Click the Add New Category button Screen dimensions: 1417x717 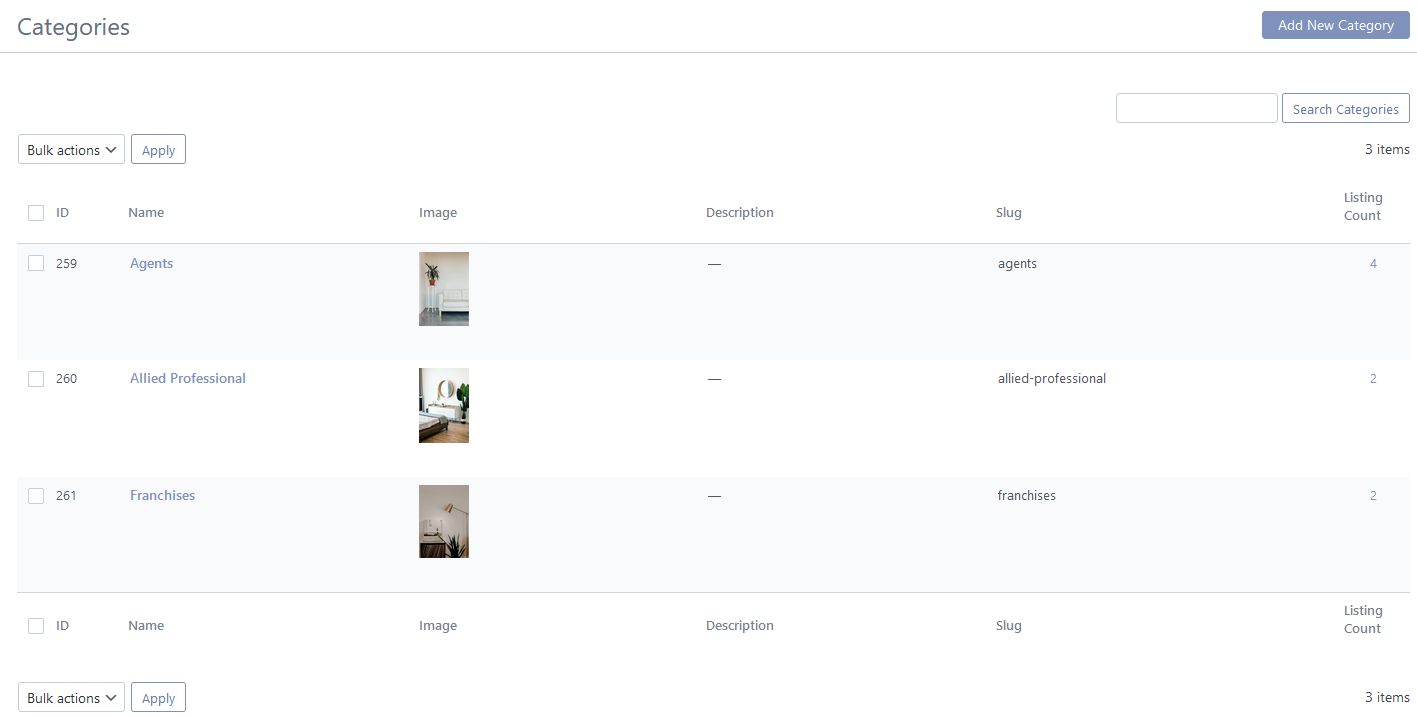(1335, 25)
